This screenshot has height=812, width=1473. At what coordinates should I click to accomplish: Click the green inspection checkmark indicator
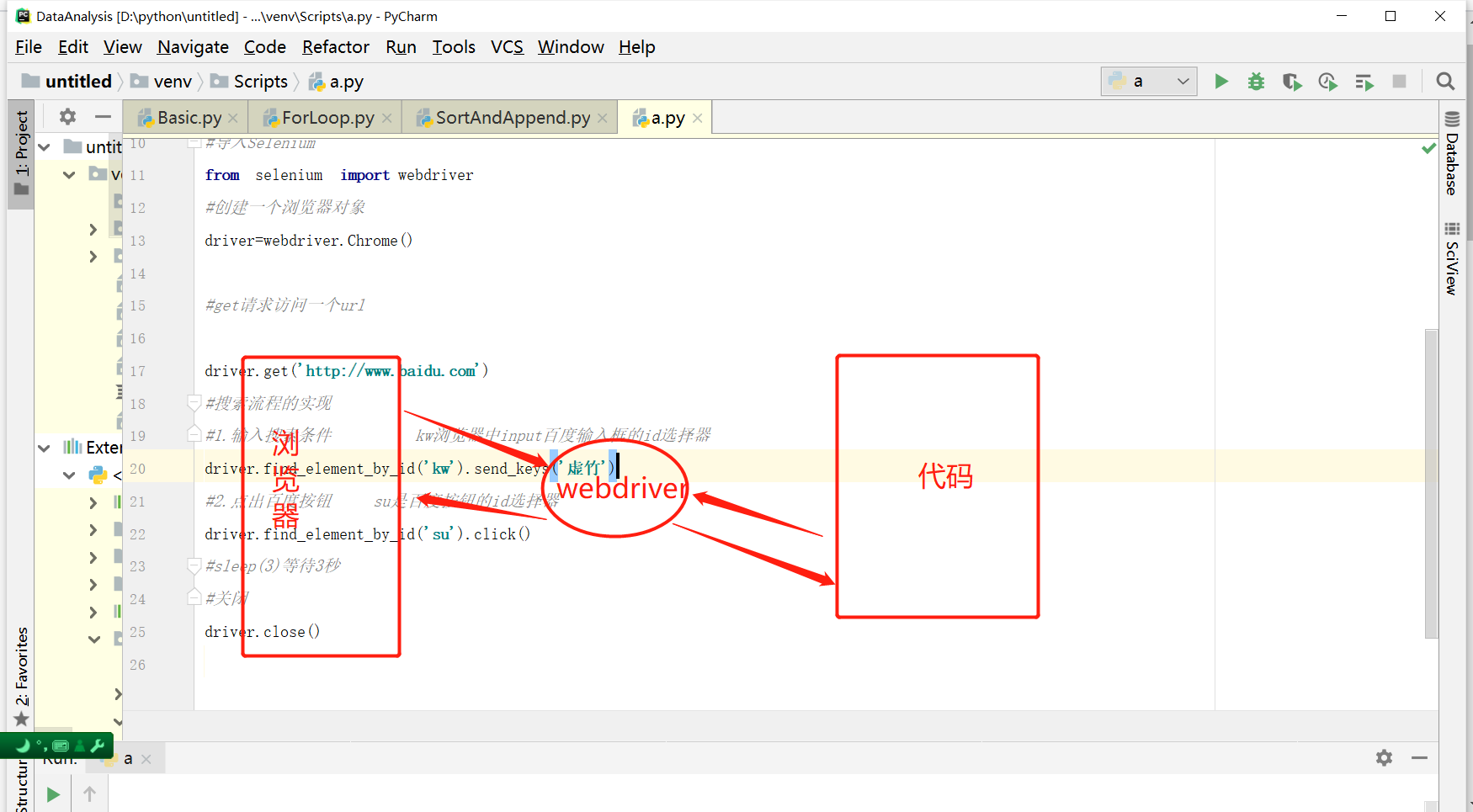pyautogui.click(x=1428, y=148)
